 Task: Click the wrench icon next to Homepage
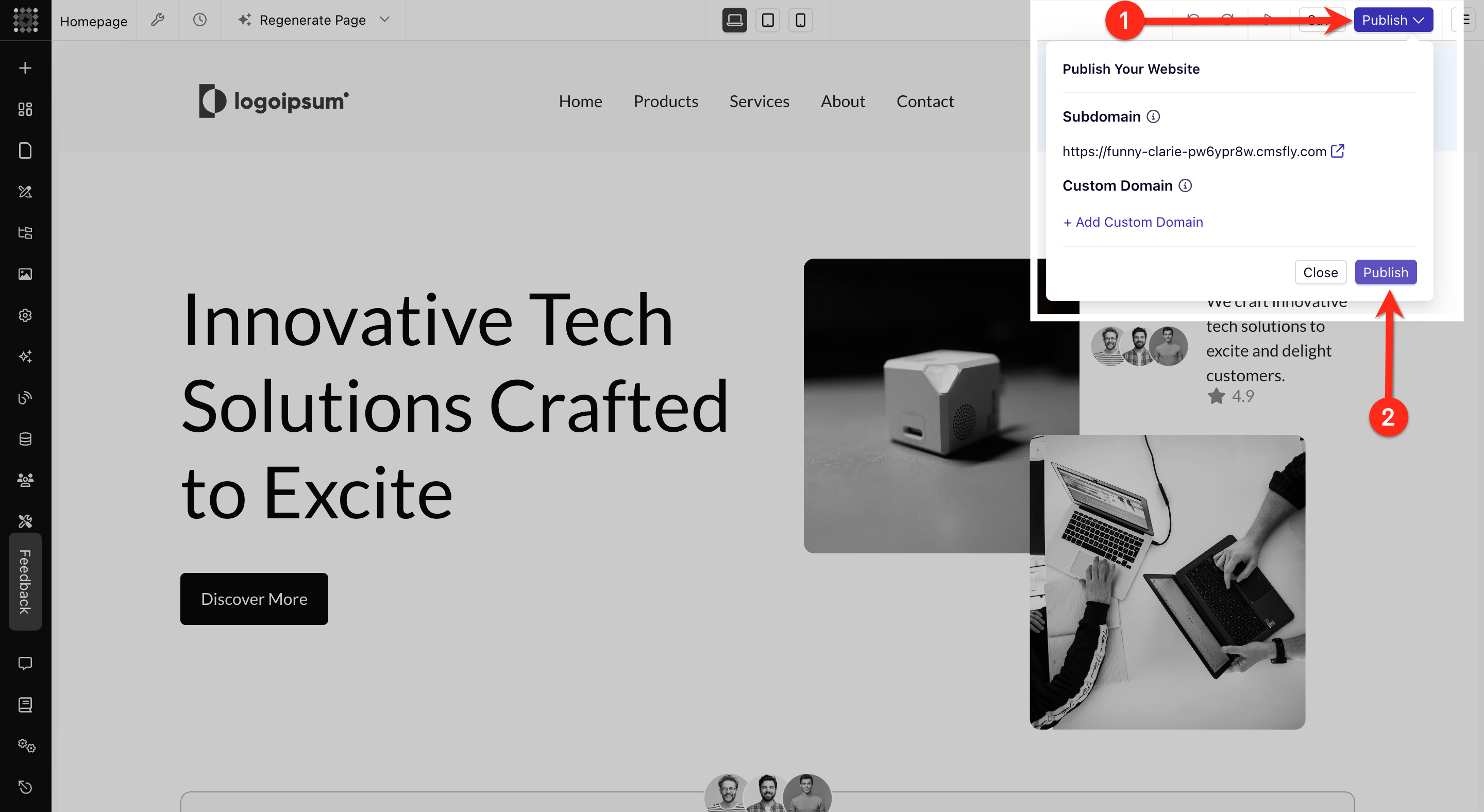[157, 20]
